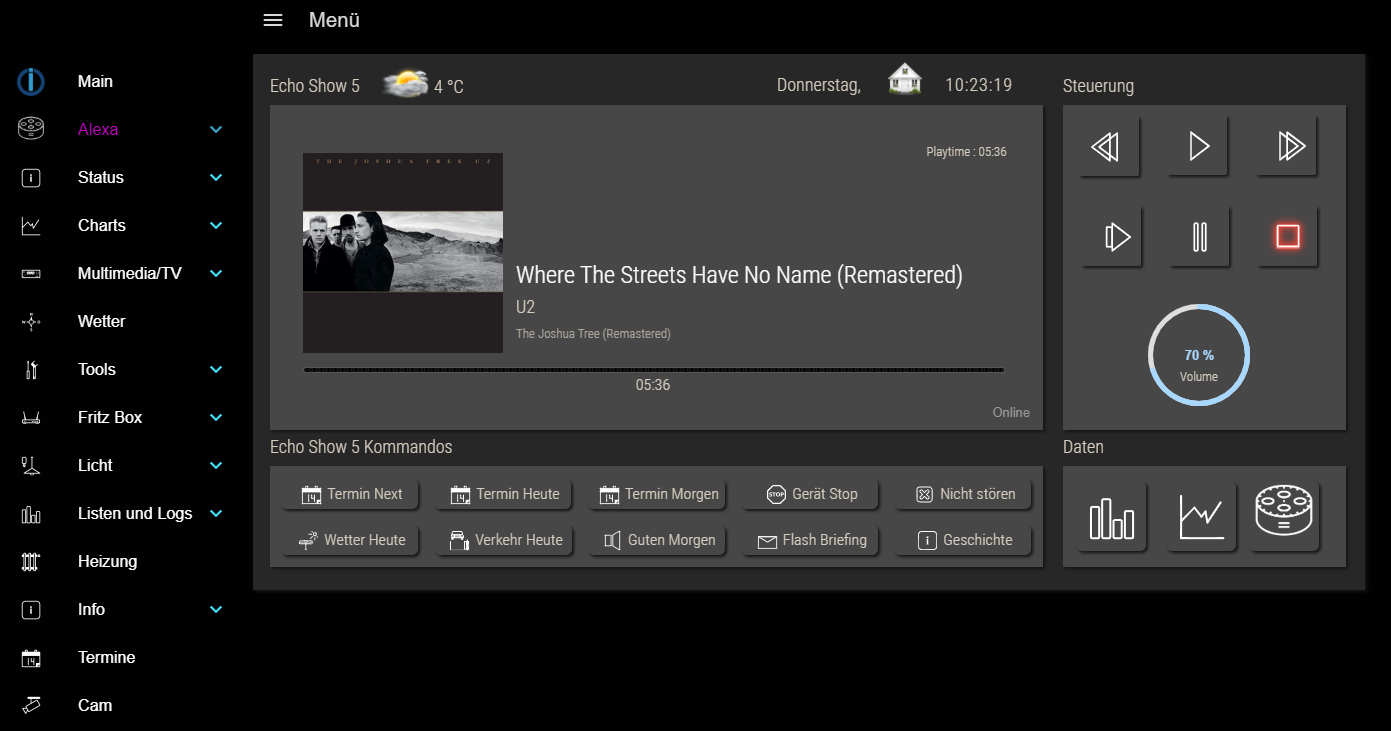Screen dimensions: 1391x731
Task: Skip back with the rewind button
Action: click(1109, 147)
